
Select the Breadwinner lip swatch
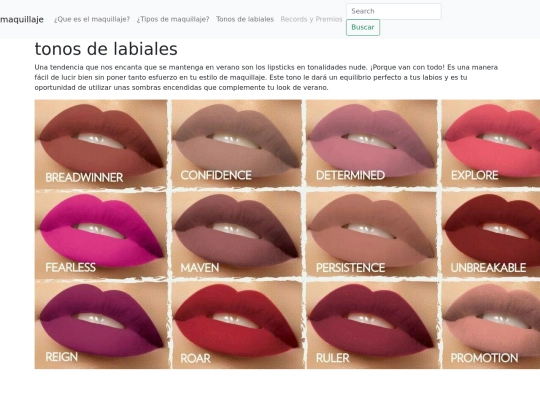[x=101, y=144]
